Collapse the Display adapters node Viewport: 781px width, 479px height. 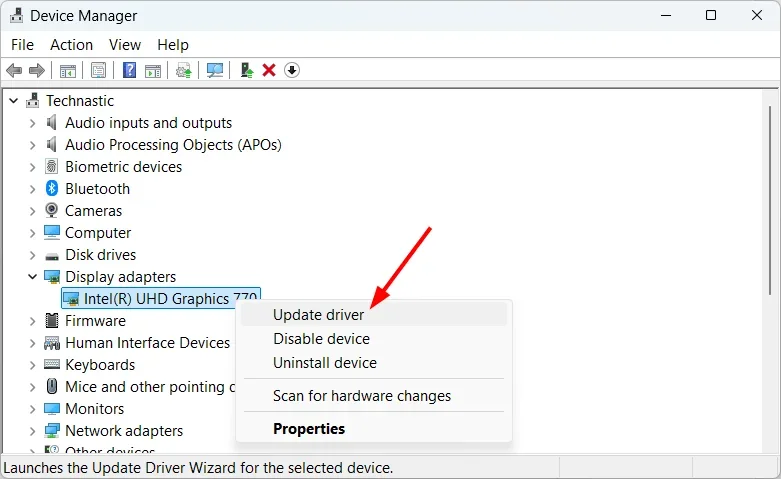click(x=32, y=277)
